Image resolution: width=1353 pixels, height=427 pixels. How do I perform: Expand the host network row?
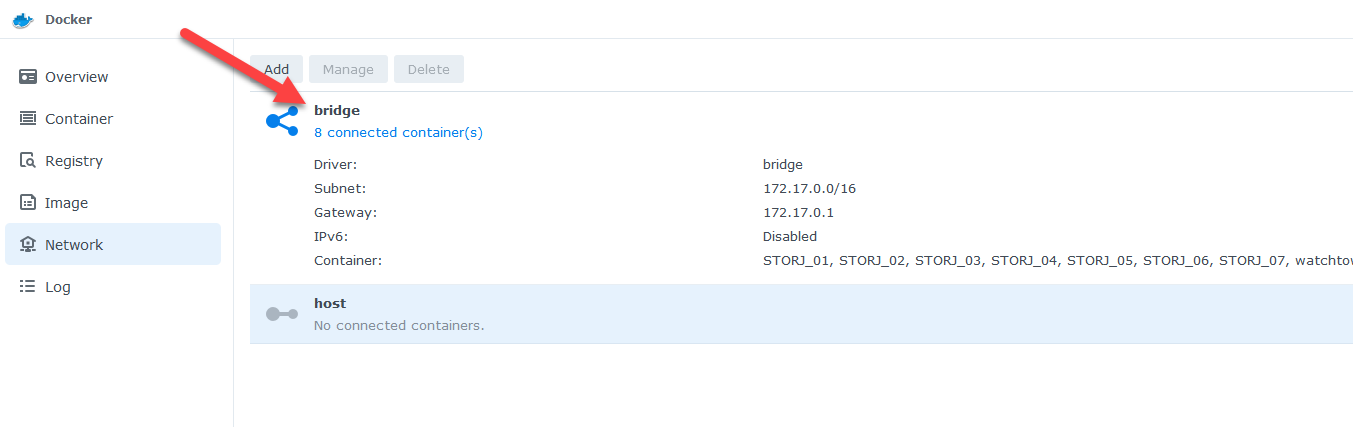pyautogui.click(x=801, y=314)
